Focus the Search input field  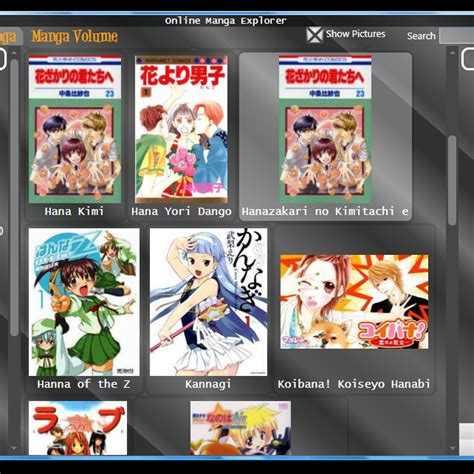456,36
